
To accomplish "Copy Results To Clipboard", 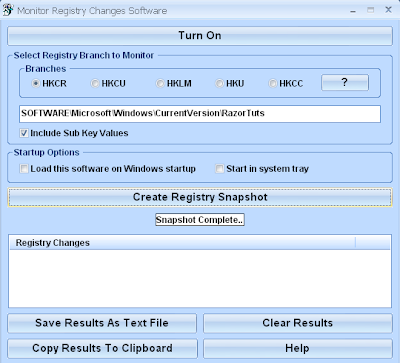I will (102, 348).
